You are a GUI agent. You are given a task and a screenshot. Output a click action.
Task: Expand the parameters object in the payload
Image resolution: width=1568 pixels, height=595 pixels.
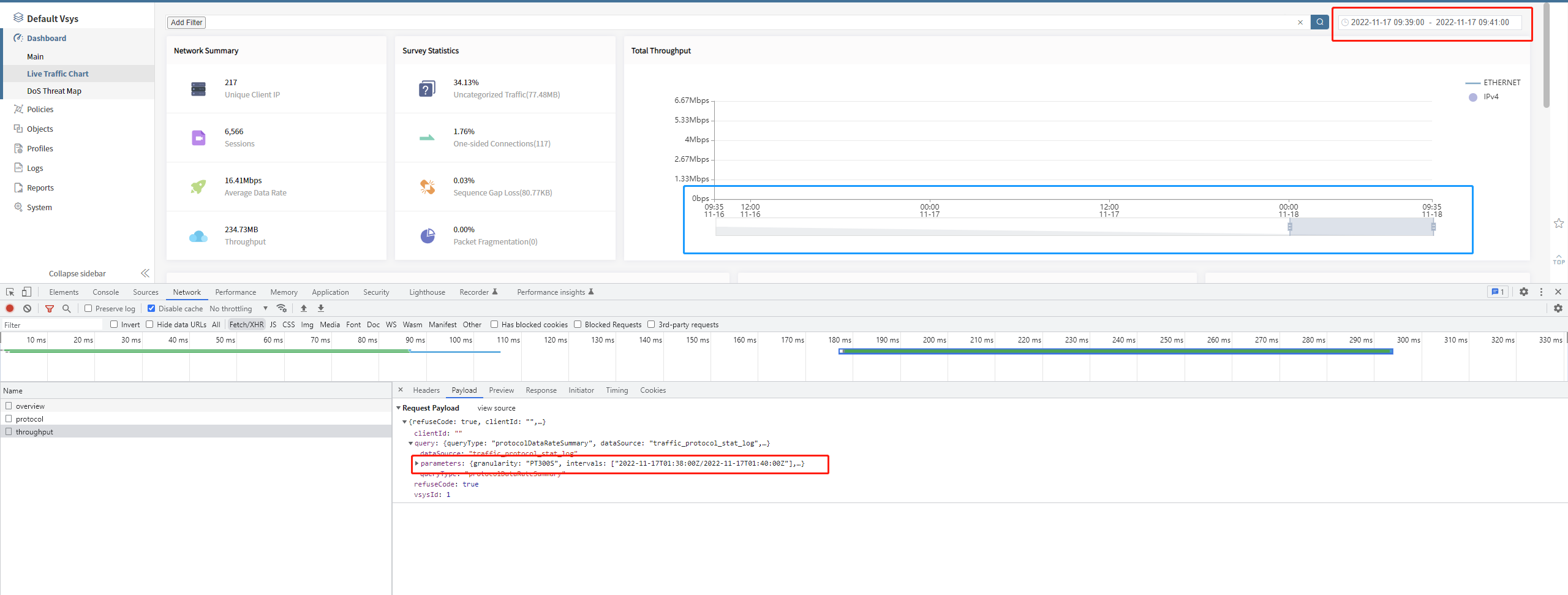(x=417, y=463)
